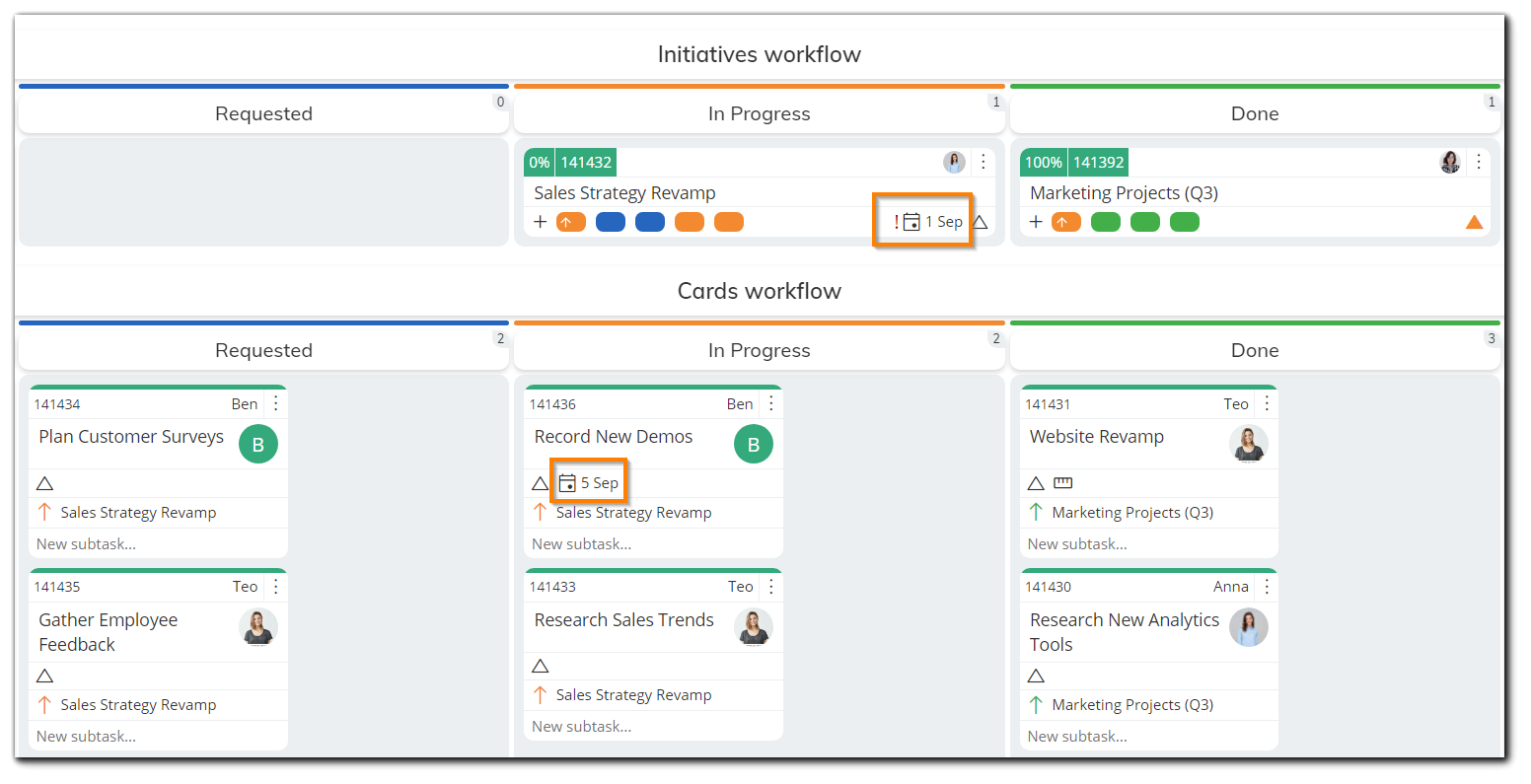This screenshot has height=784, width=1531.
Task: Click priority triangle icon on Research Sales Trends card
Action: (540, 666)
